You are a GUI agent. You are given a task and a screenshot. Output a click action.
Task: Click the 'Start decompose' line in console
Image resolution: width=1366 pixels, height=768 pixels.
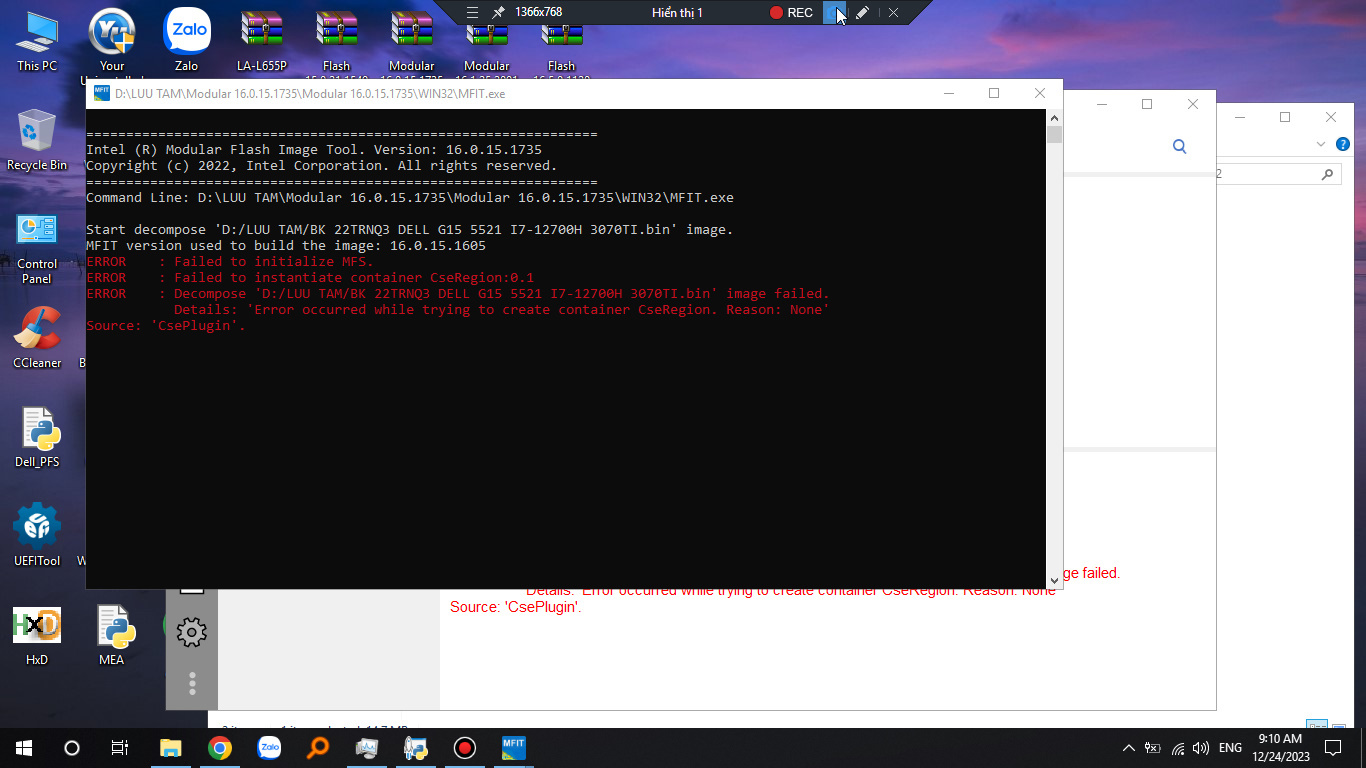[x=410, y=230]
